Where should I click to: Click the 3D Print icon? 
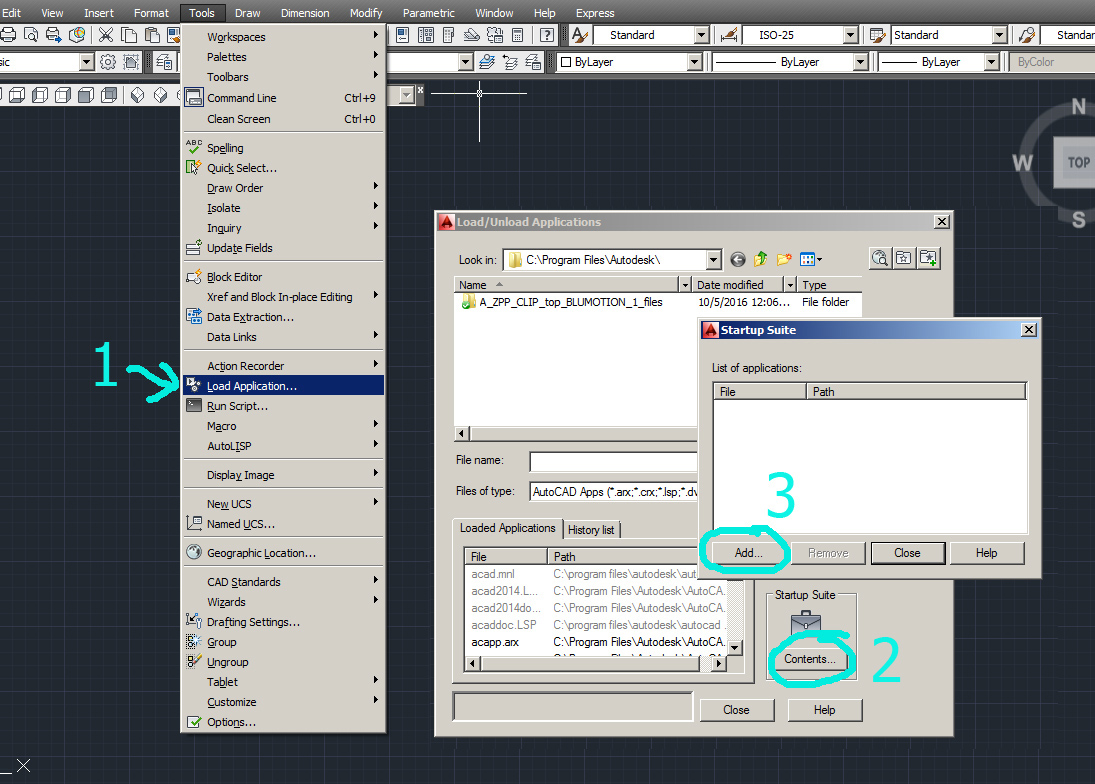[x=77, y=35]
